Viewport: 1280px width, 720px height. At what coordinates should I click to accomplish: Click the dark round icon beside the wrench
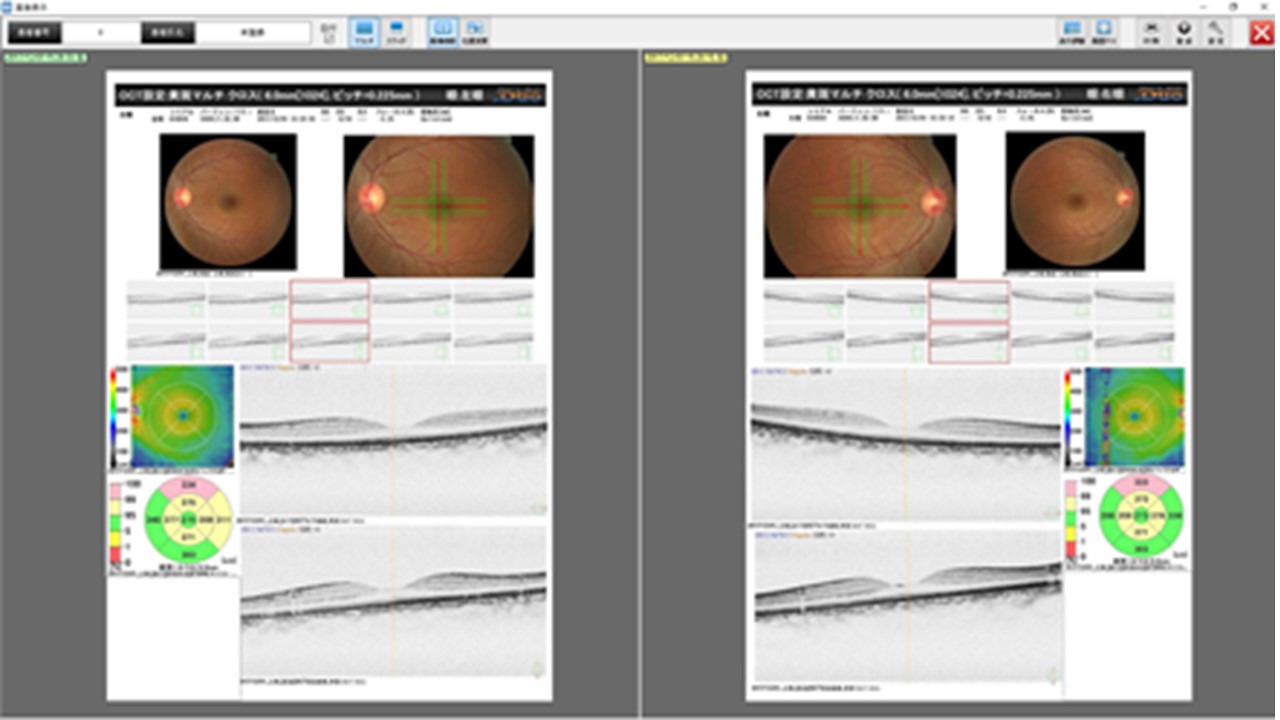[x=1184, y=32]
